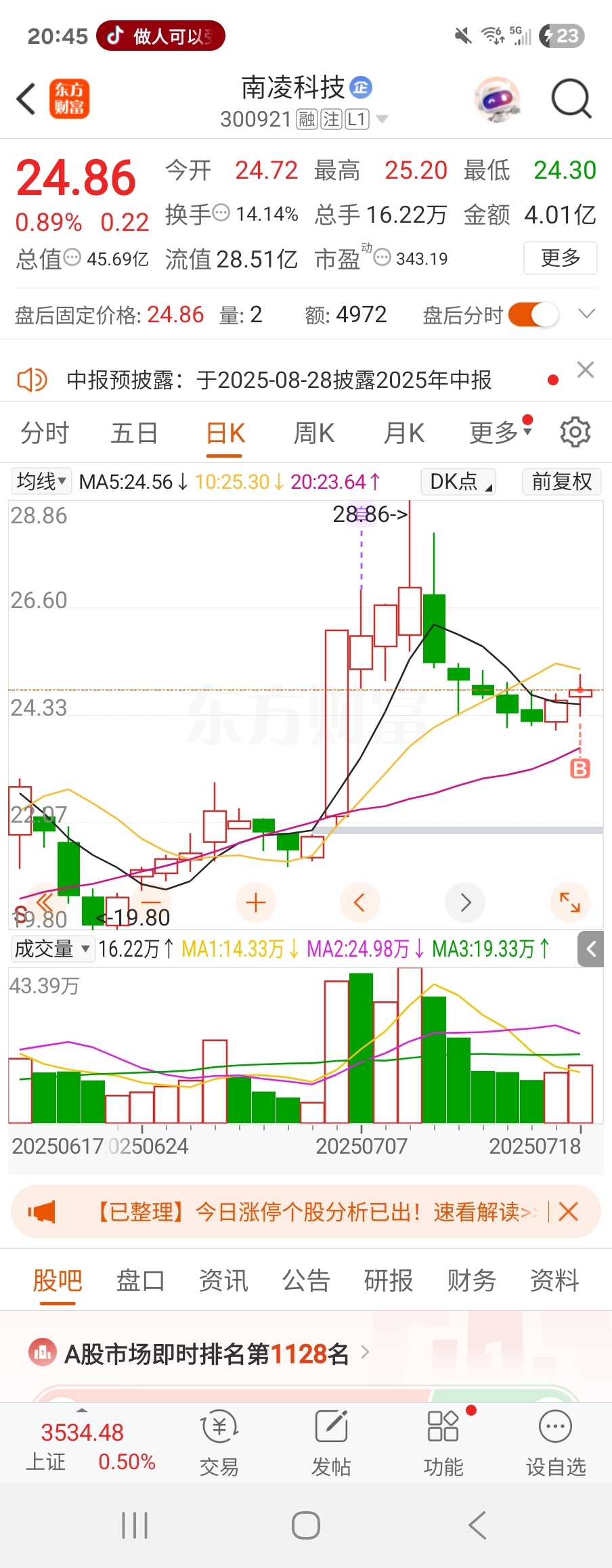Open TikTok status bar pill
The width and height of the screenshot is (612, 1568).
click(x=160, y=35)
